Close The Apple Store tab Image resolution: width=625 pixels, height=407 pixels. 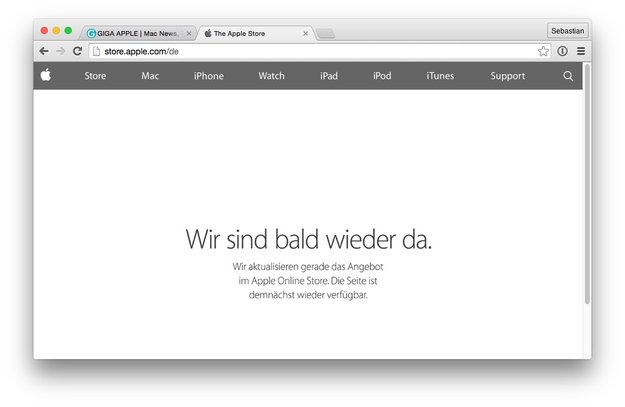pyautogui.click(x=305, y=33)
